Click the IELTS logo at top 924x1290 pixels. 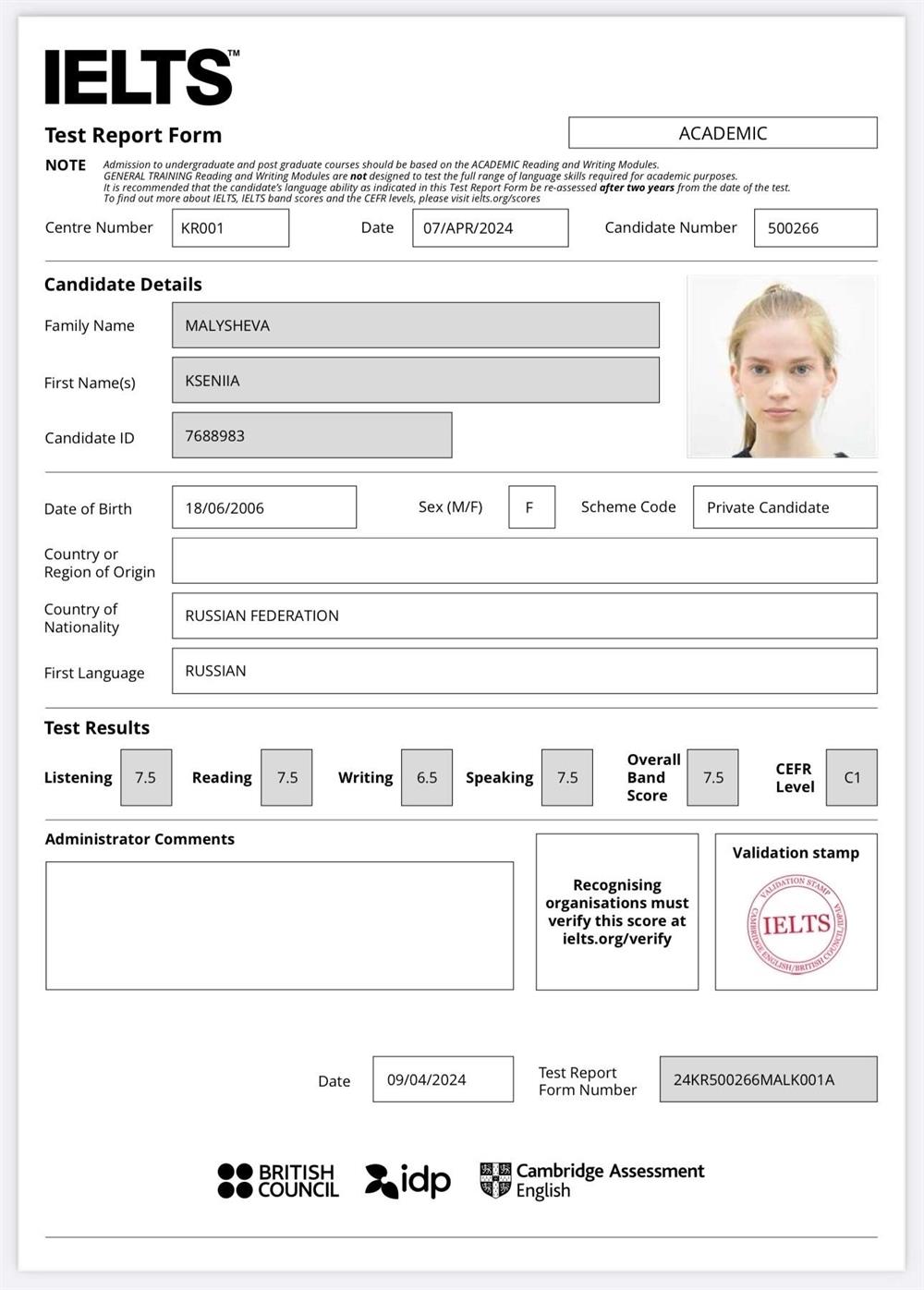click(141, 77)
